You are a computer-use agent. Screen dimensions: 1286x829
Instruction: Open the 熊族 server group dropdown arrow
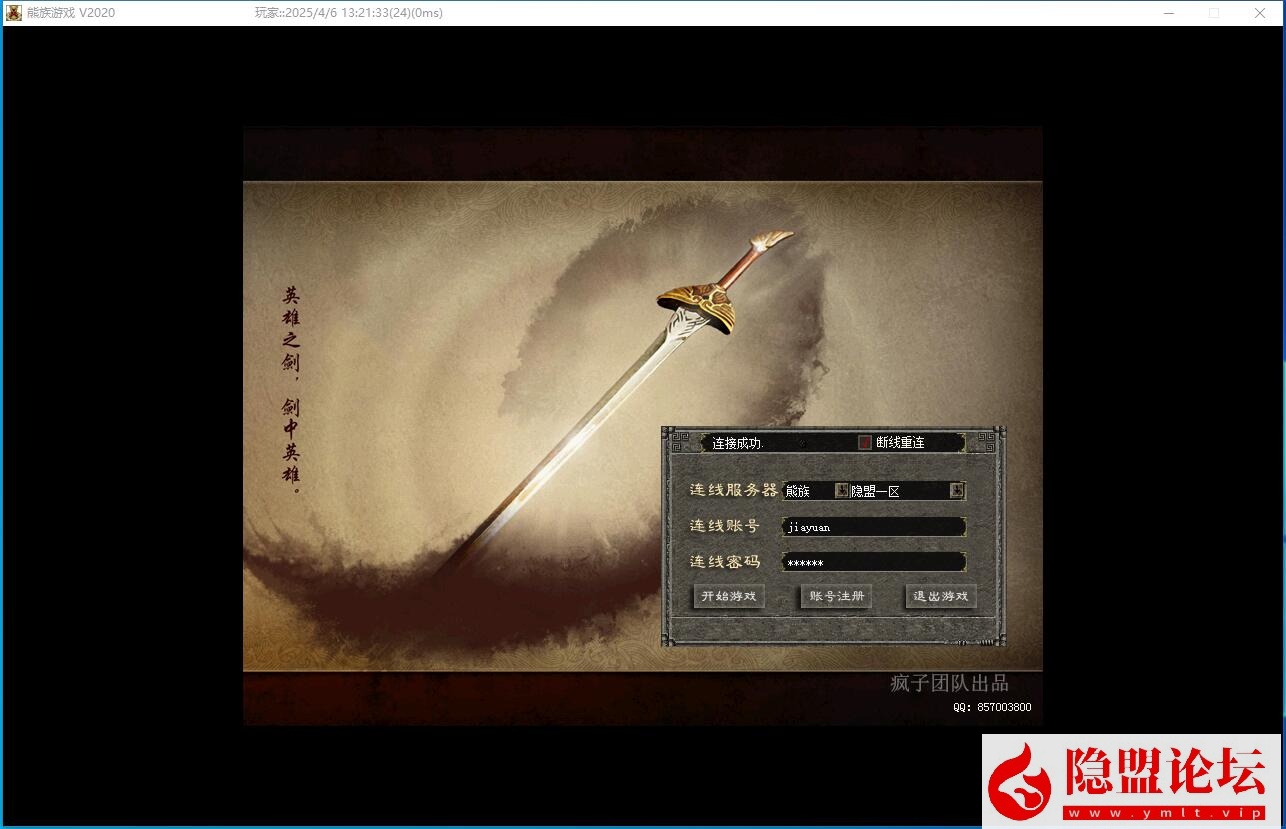pos(841,490)
